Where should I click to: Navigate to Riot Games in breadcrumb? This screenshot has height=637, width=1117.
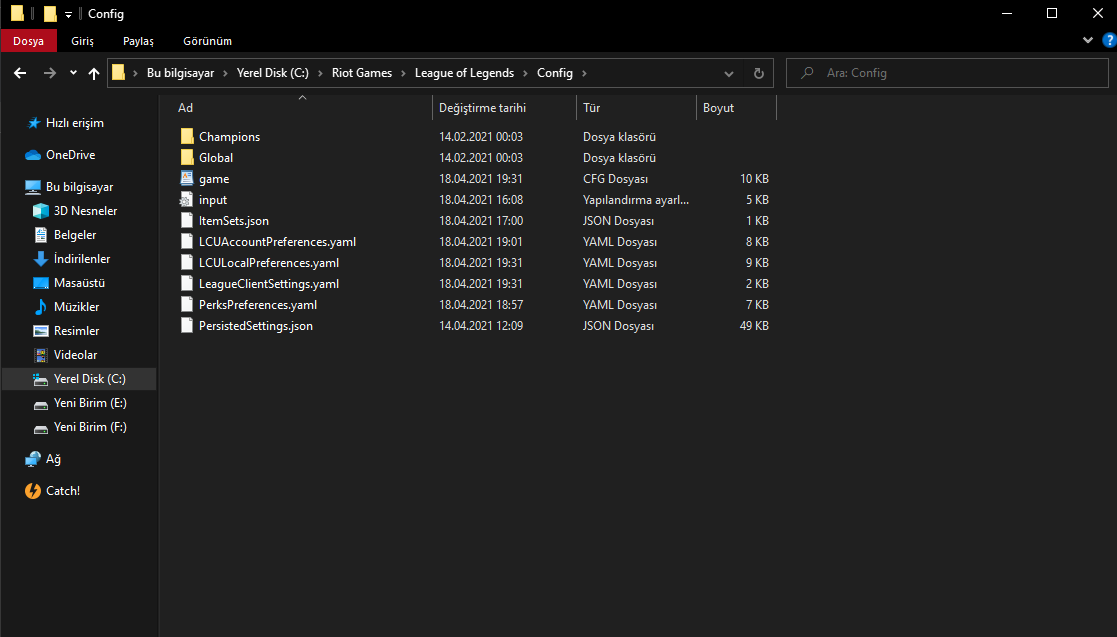pyautogui.click(x=362, y=73)
